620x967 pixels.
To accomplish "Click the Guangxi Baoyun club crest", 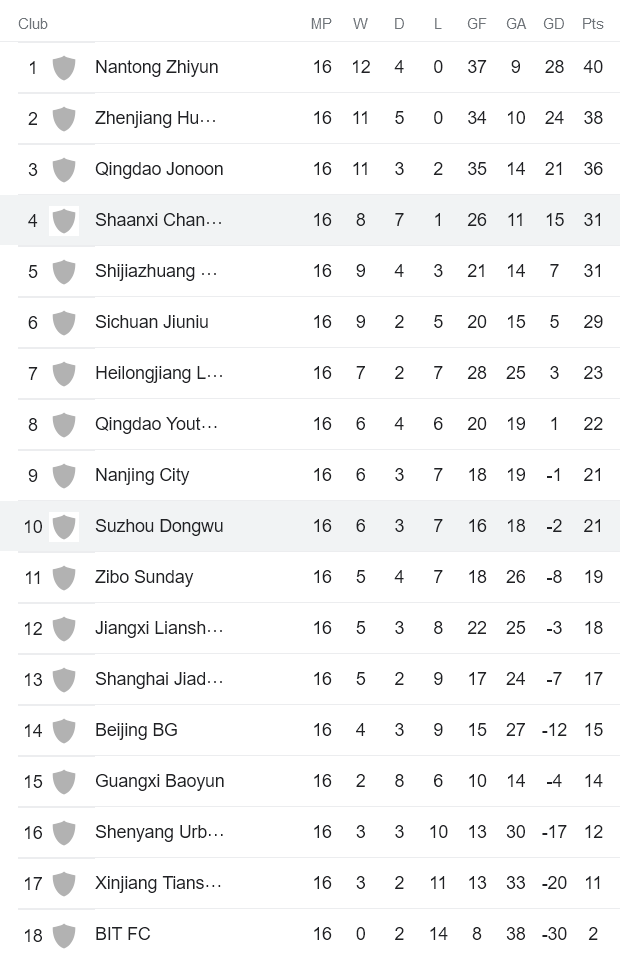I will point(65,780).
